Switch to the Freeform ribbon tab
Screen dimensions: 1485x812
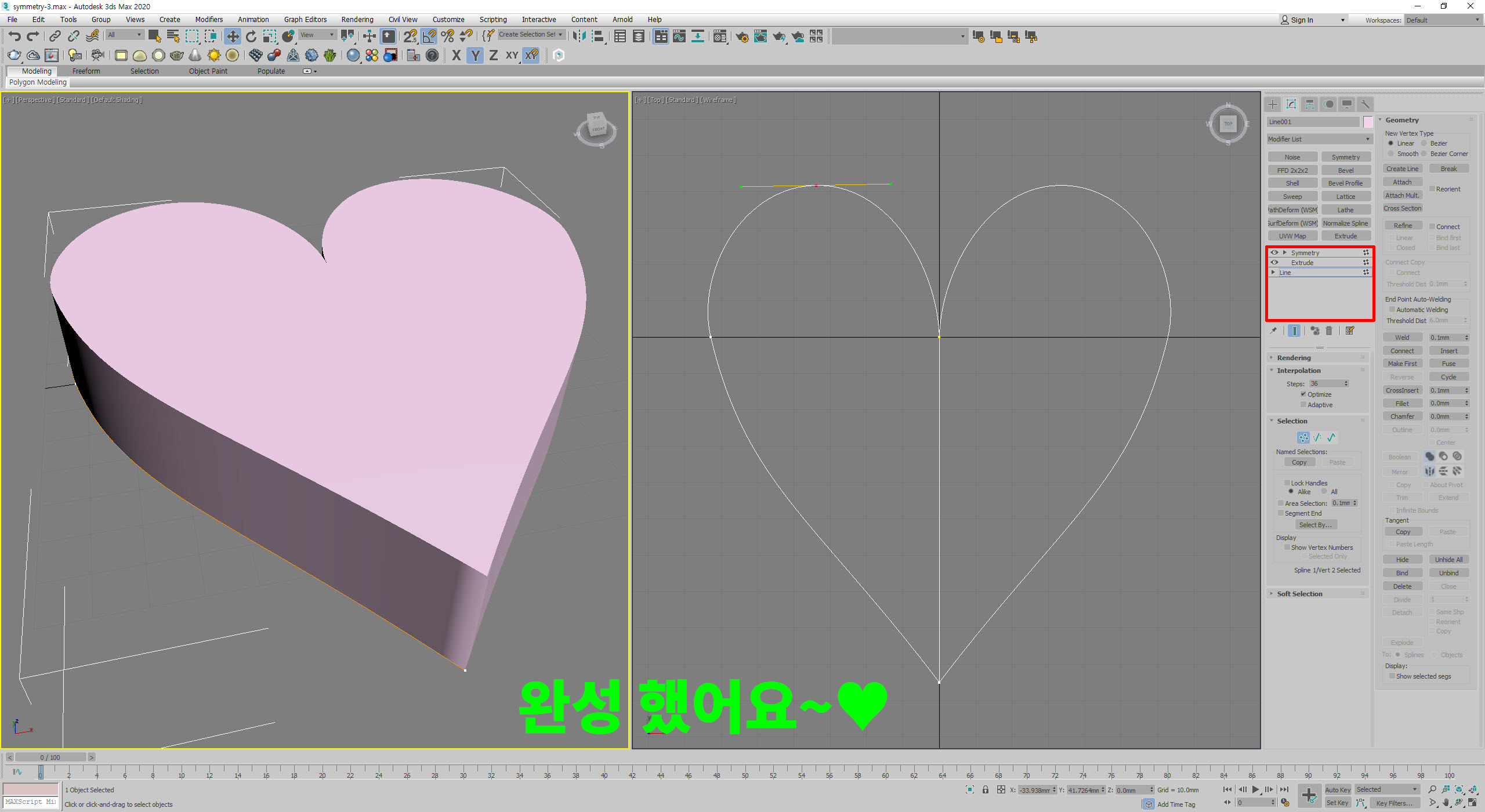(x=86, y=71)
